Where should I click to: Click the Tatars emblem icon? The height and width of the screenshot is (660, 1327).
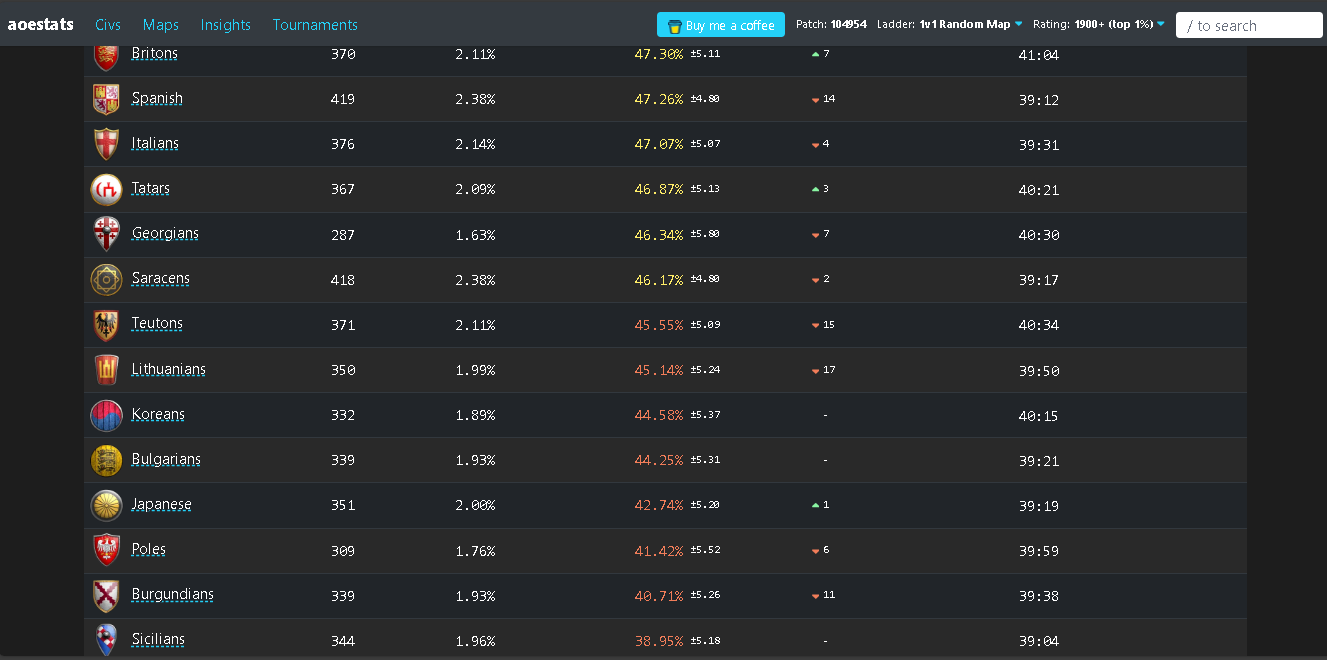(x=106, y=189)
